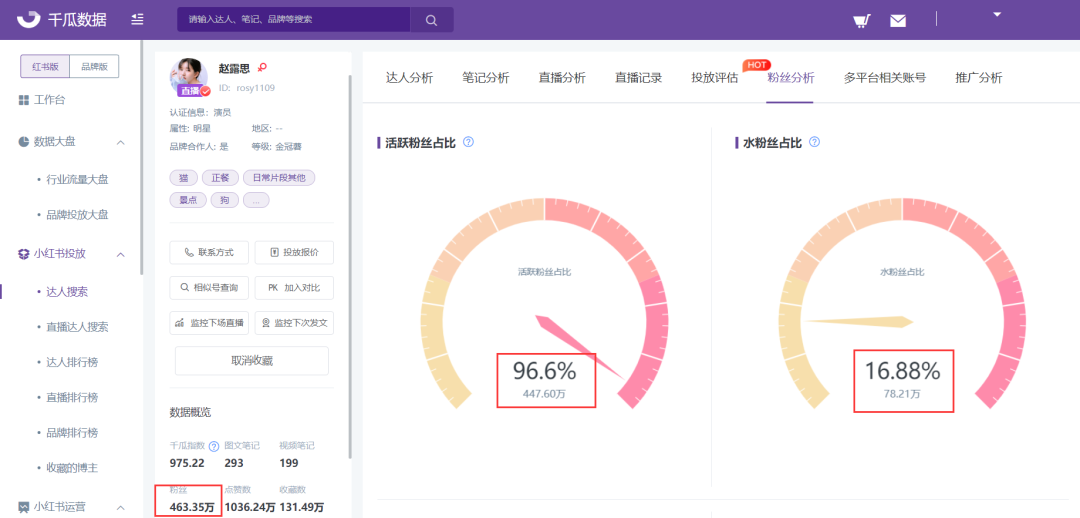1080x518 pixels.
Task: Open the mail envelope icon
Action: [897, 21]
